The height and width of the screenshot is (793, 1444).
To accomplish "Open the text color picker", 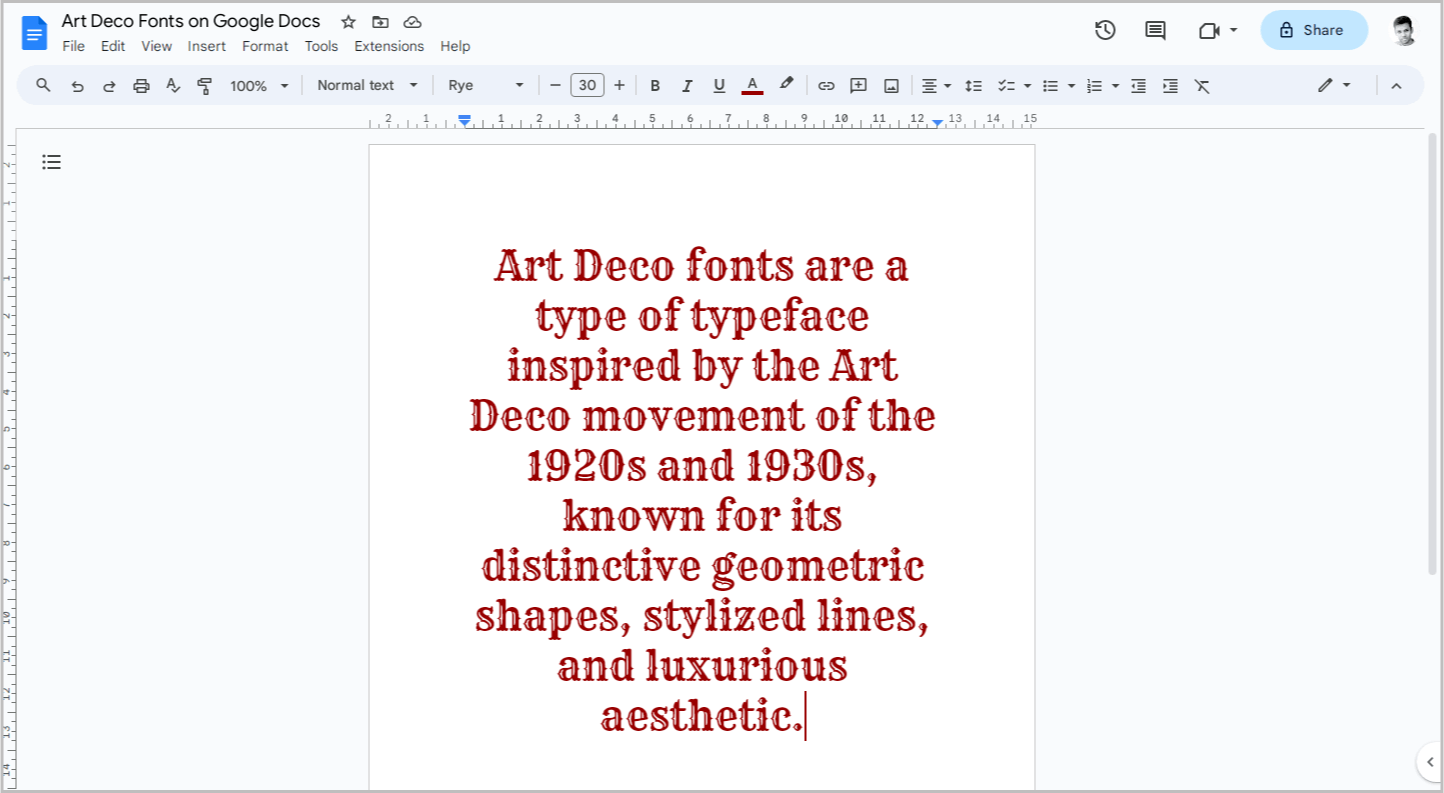I will (x=752, y=85).
